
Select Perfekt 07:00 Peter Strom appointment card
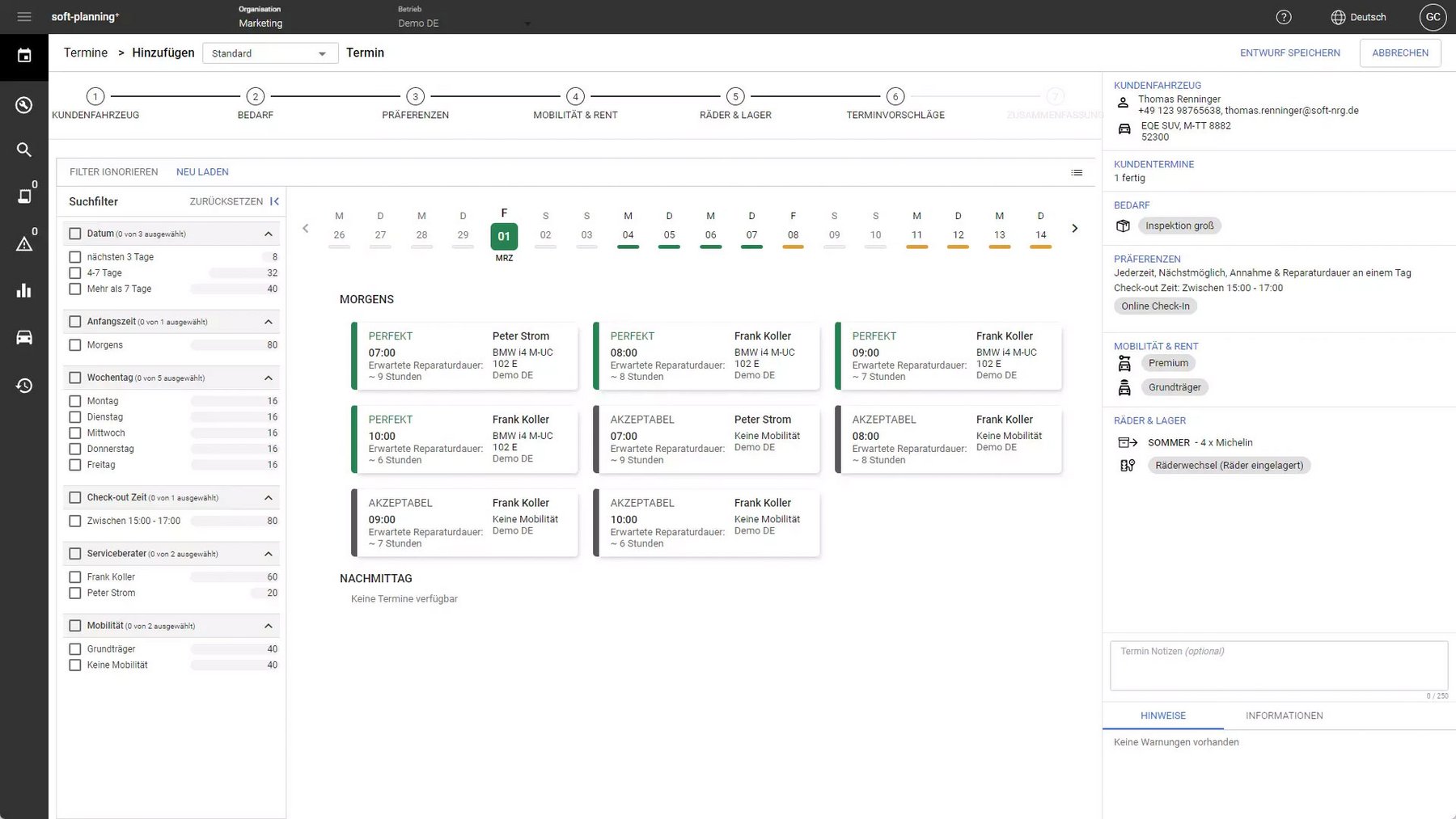pos(465,356)
